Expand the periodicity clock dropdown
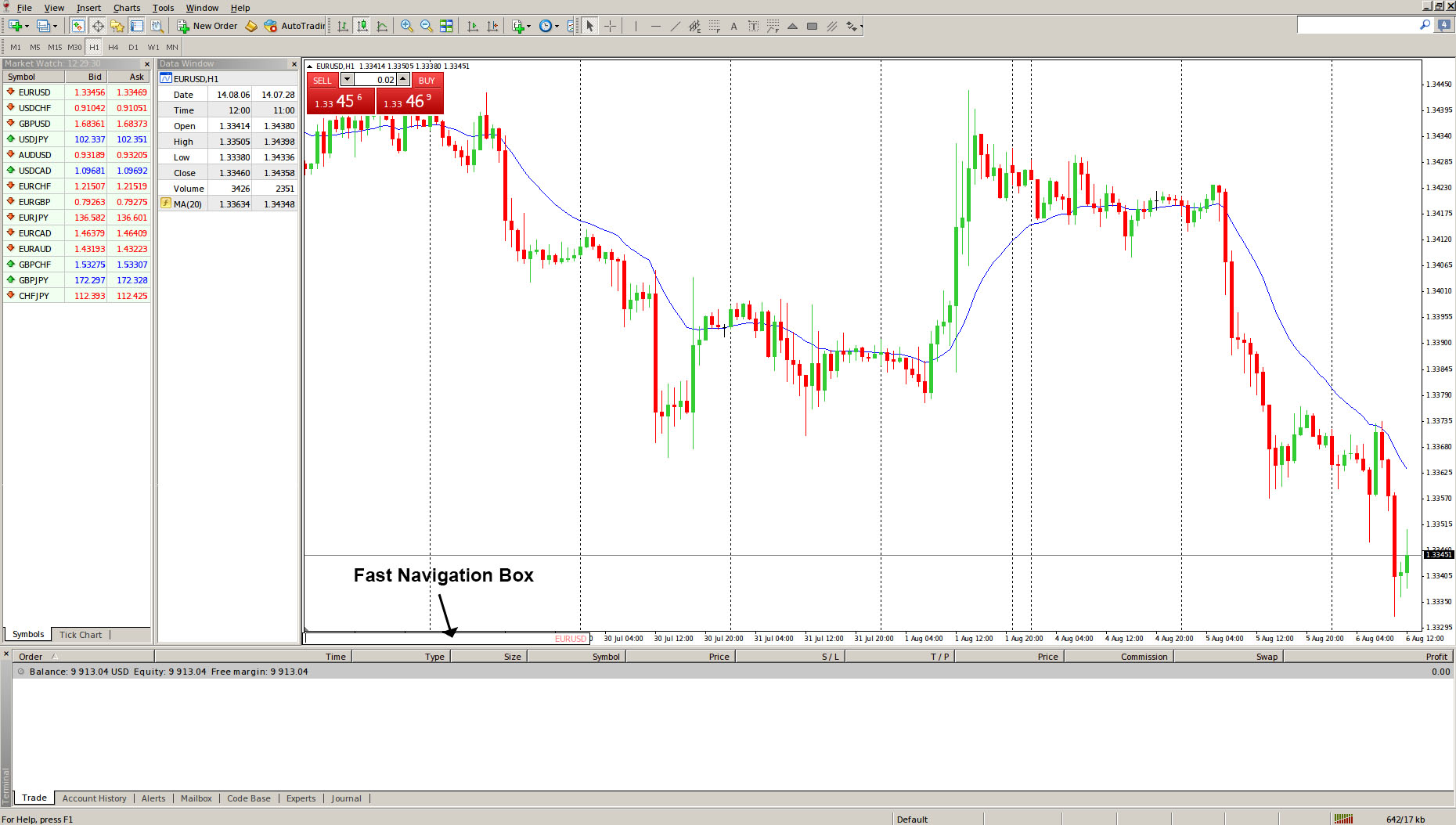The image size is (1456, 825). [557, 26]
